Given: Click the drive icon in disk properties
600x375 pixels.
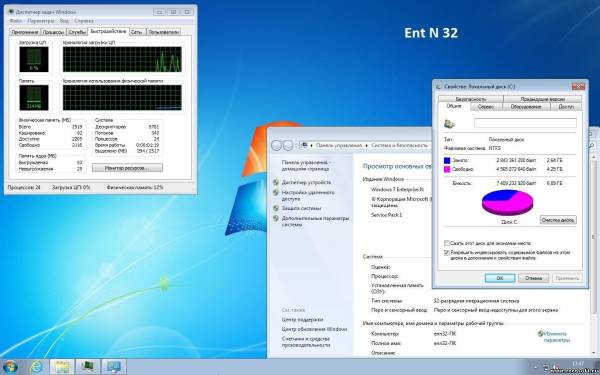Looking at the screenshot, I should coord(449,123).
